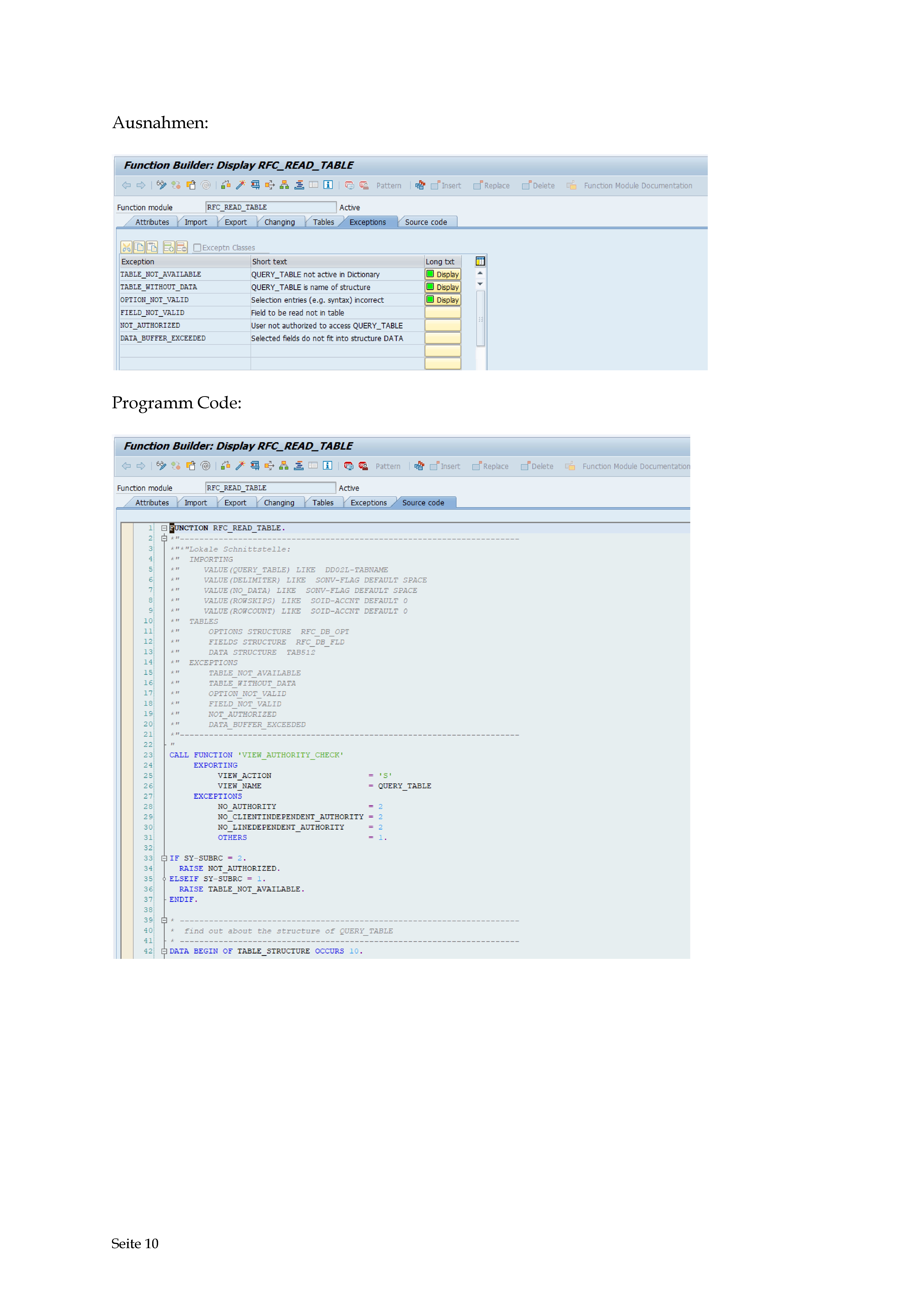Switch to Attributes tab in Exceptions-tab window
The image size is (924, 1307).
(x=152, y=222)
